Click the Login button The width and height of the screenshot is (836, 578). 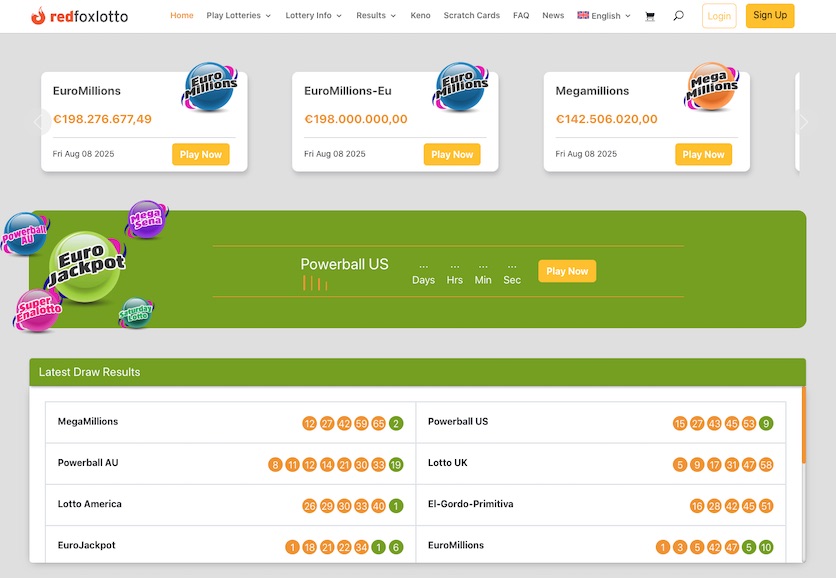pyautogui.click(x=719, y=16)
